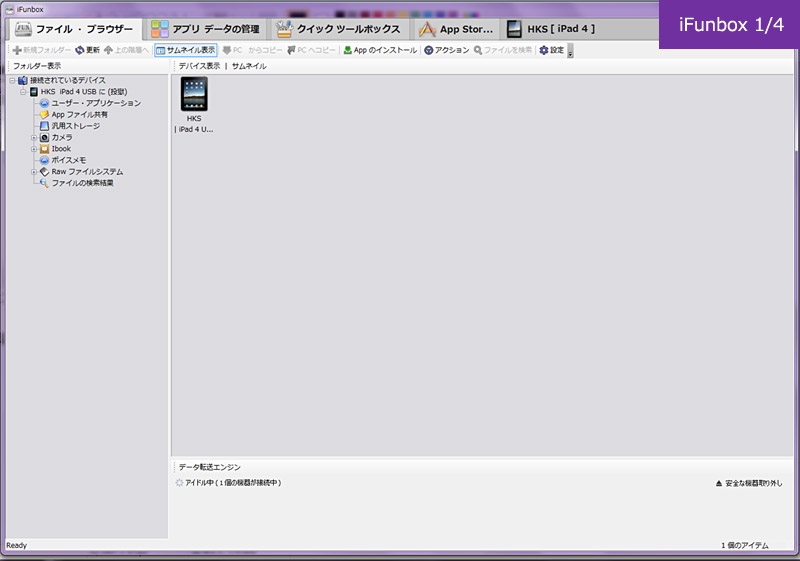Click the Ready status bar text
The height and width of the screenshot is (561, 800).
pyautogui.click(x=16, y=546)
